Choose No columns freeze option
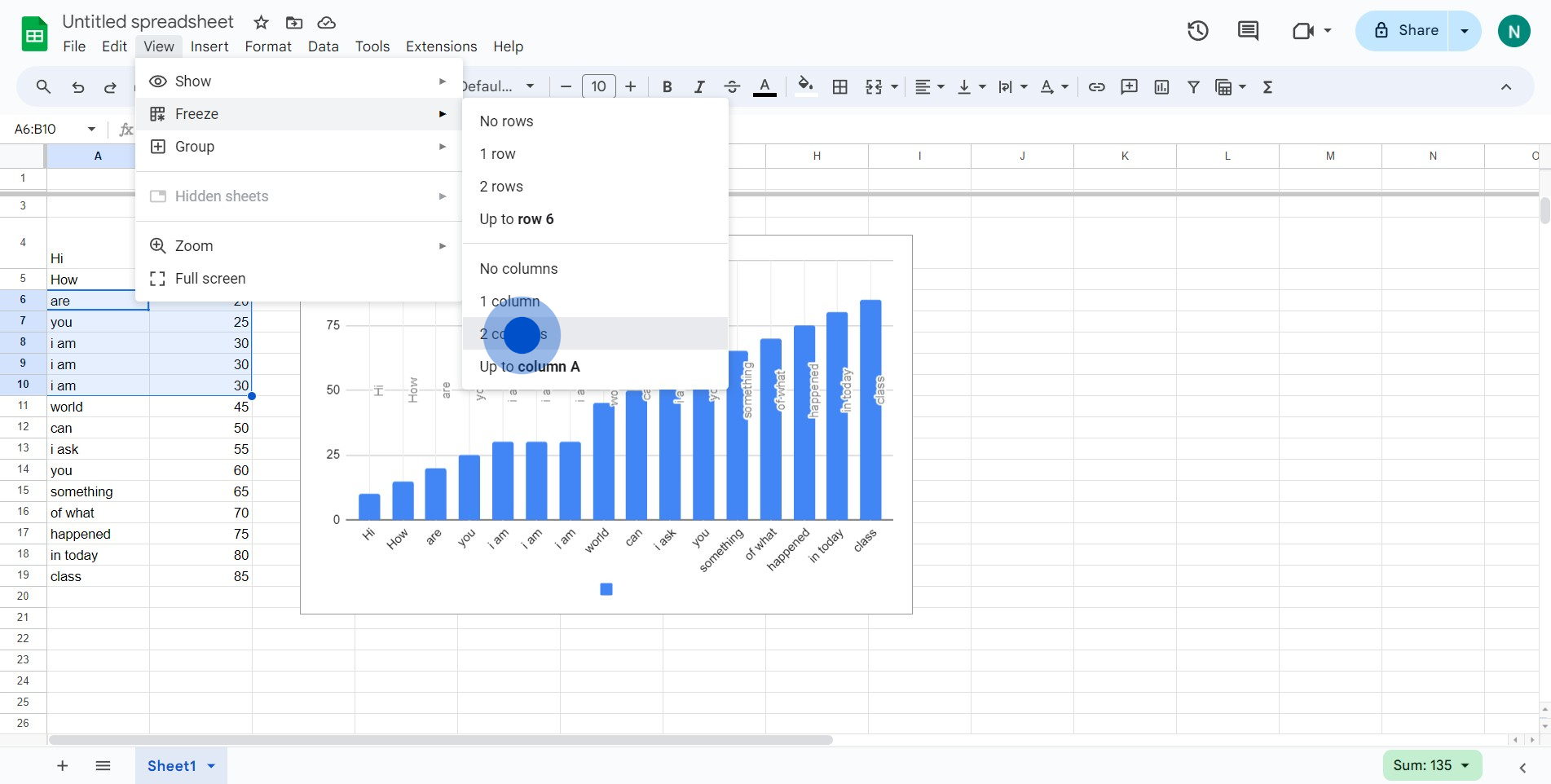 (595, 269)
